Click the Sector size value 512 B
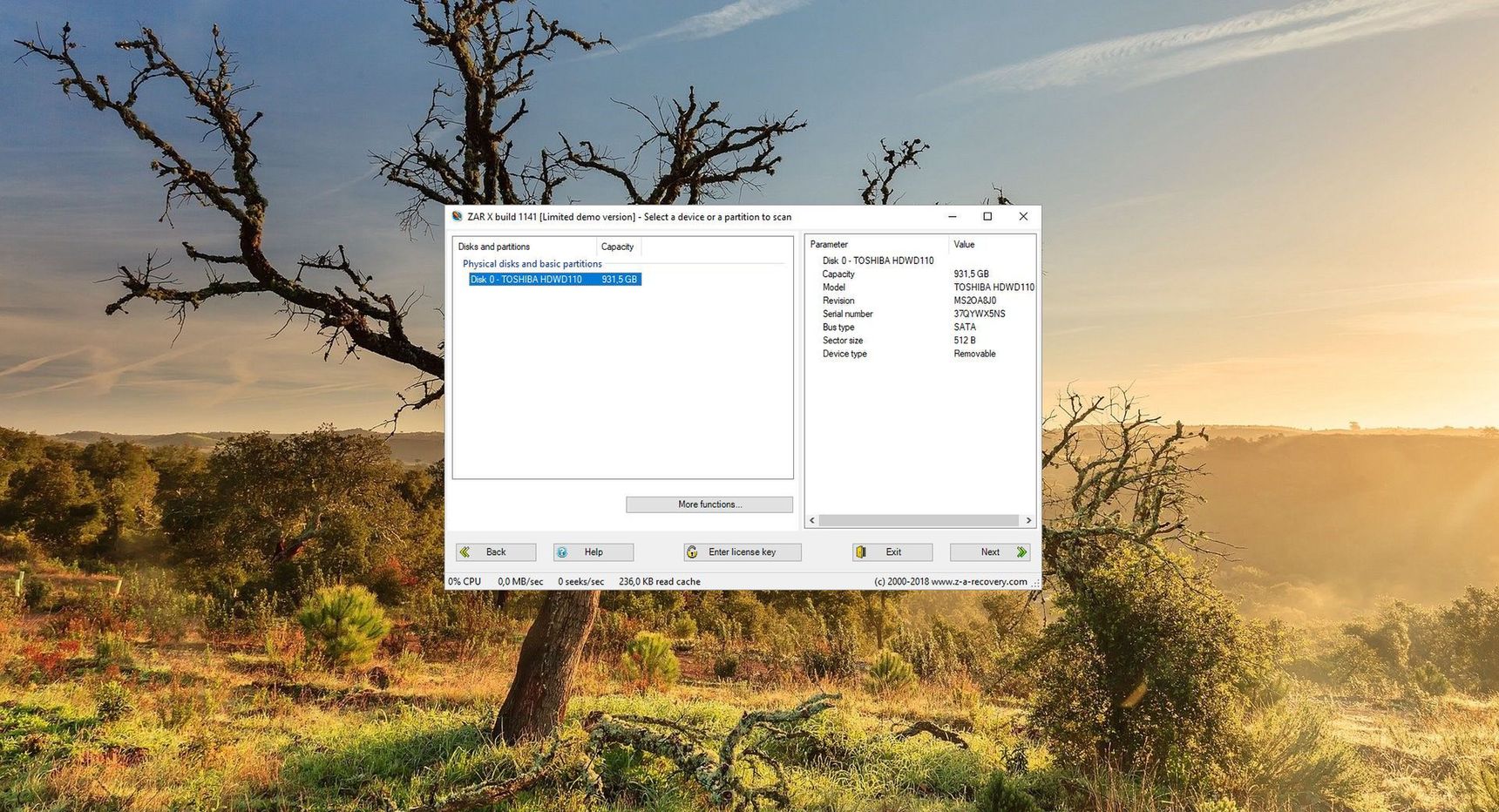The width and height of the screenshot is (1499, 812). (965, 341)
